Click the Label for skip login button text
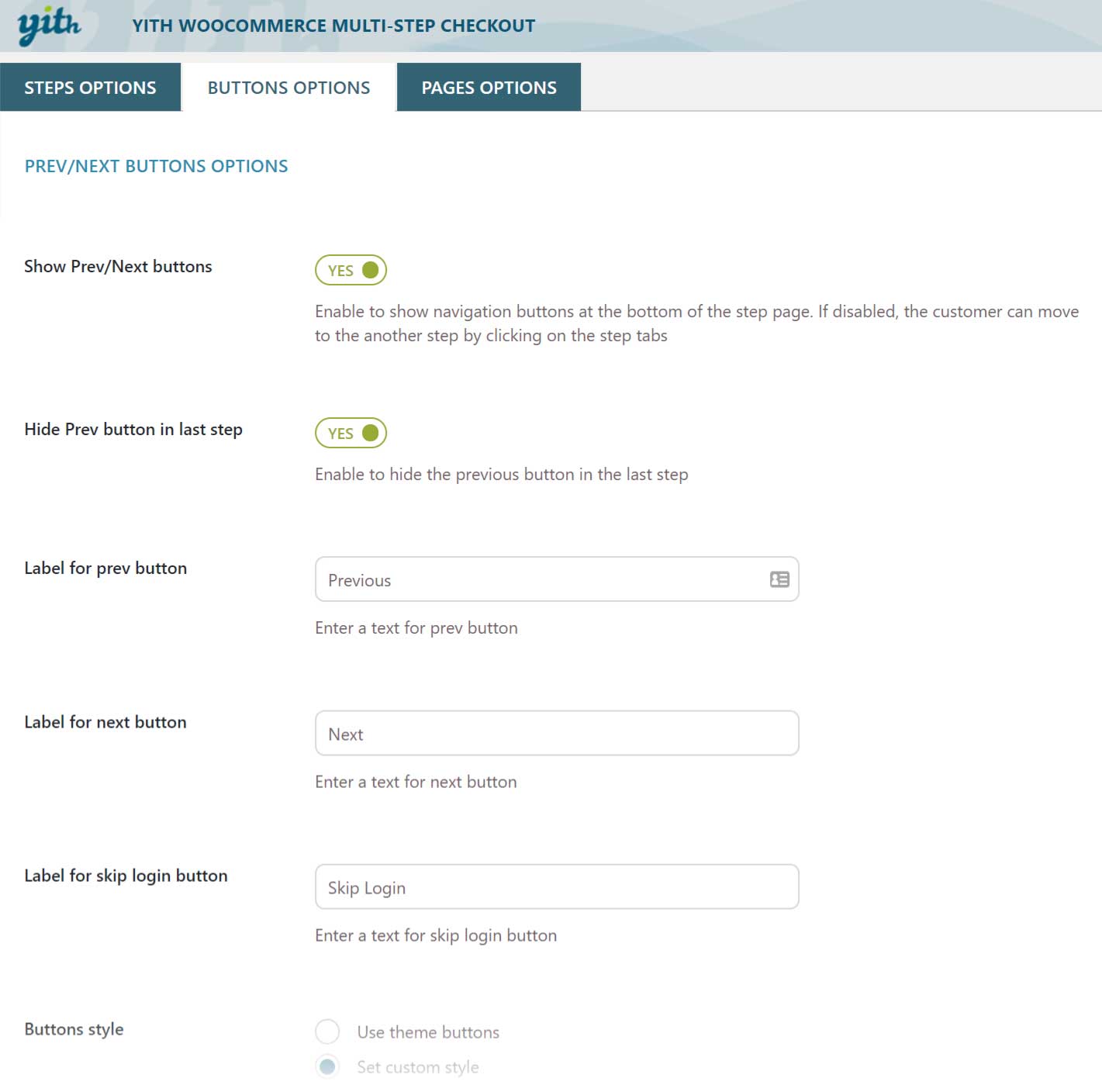 126,876
